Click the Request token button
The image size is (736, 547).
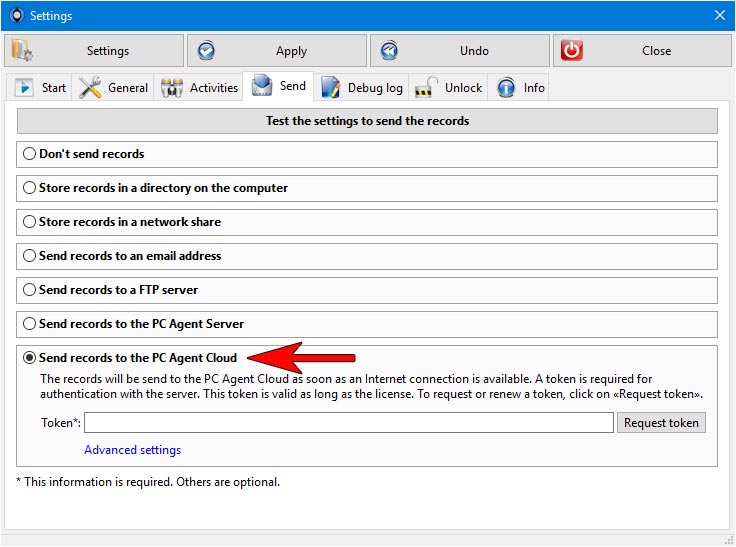[x=661, y=423]
